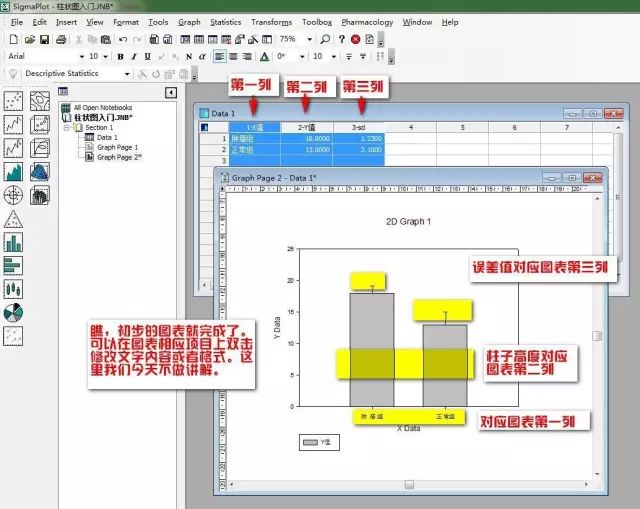This screenshot has height=509, width=640.
Task: Select Data 1 in notebook tree
Action: [107, 137]
